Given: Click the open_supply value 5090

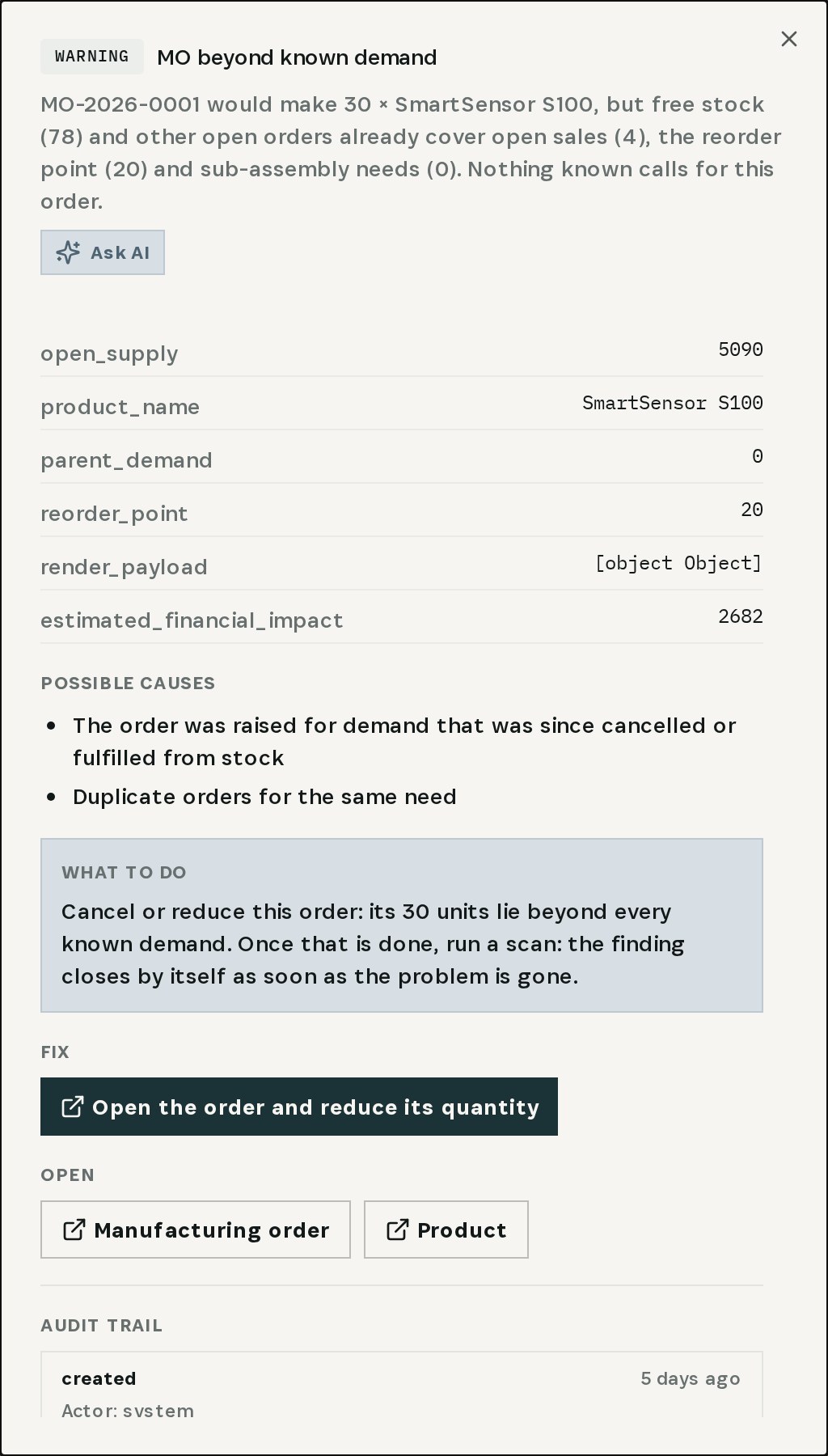Looking at the screenshot, I should [741, 349].
